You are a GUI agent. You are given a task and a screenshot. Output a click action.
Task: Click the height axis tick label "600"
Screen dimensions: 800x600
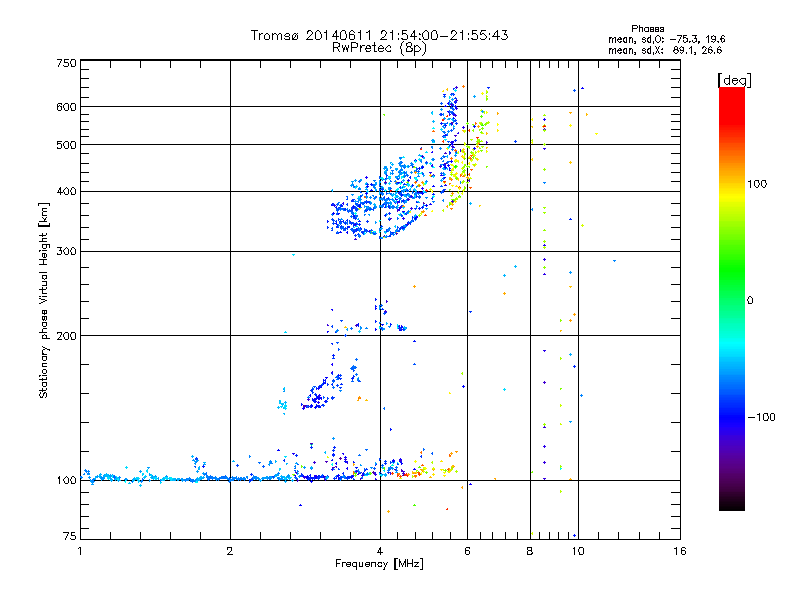coord(67,107)
